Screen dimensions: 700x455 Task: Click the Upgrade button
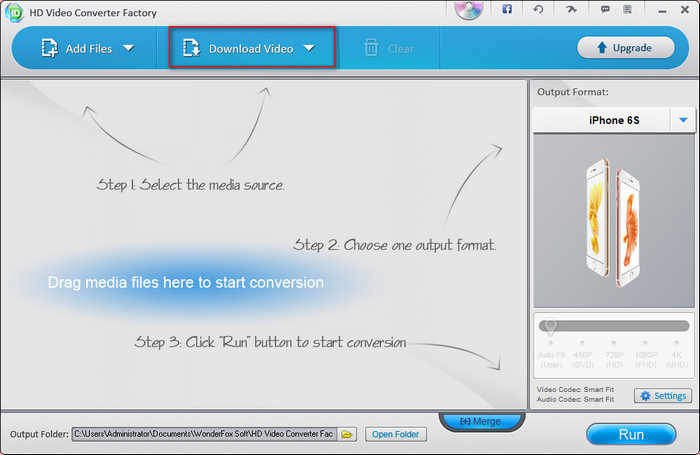[625, 47]
